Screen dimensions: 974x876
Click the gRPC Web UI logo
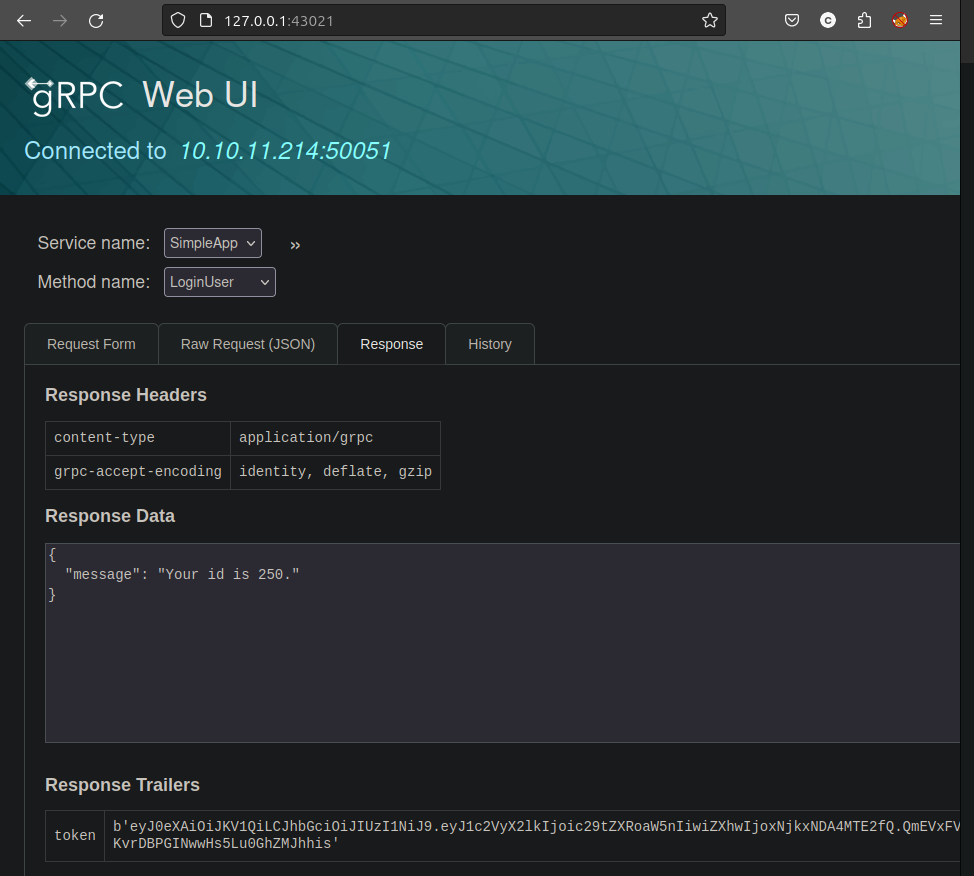[x=141, y=95]
